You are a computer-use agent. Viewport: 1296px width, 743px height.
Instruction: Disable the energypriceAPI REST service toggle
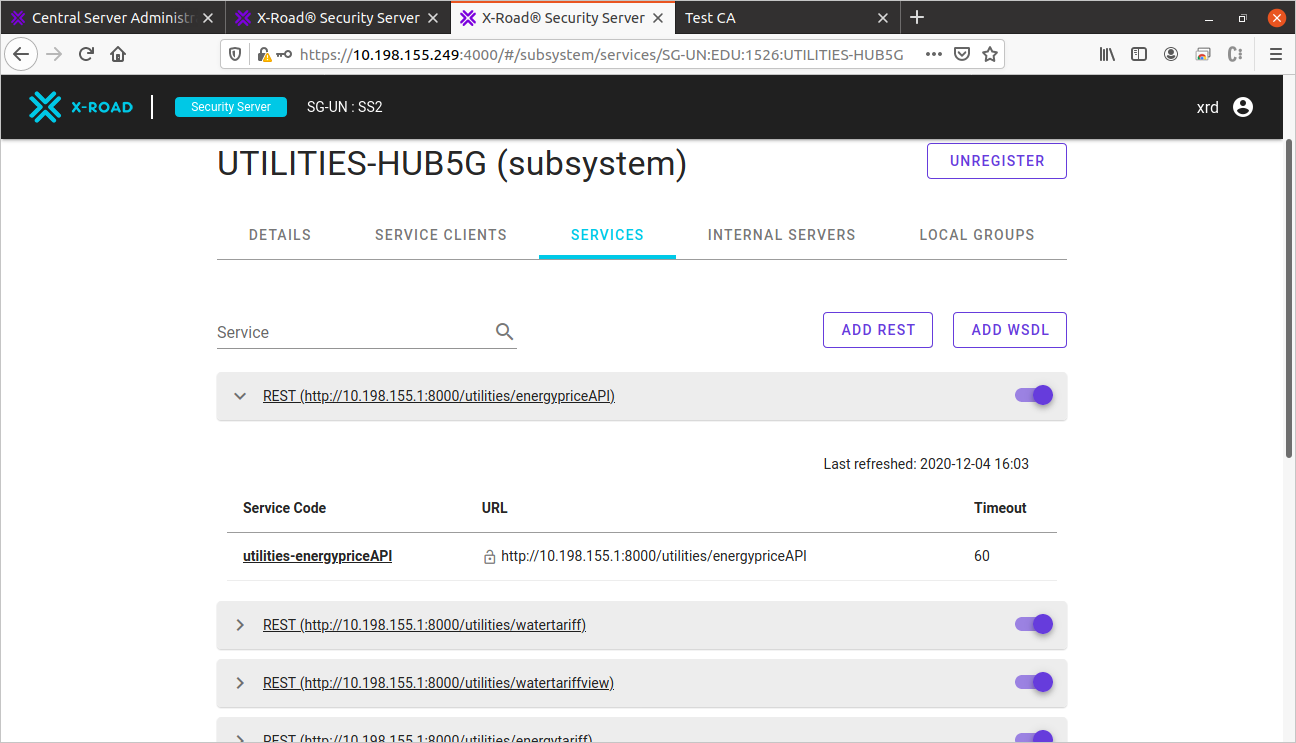point(1034,395)
